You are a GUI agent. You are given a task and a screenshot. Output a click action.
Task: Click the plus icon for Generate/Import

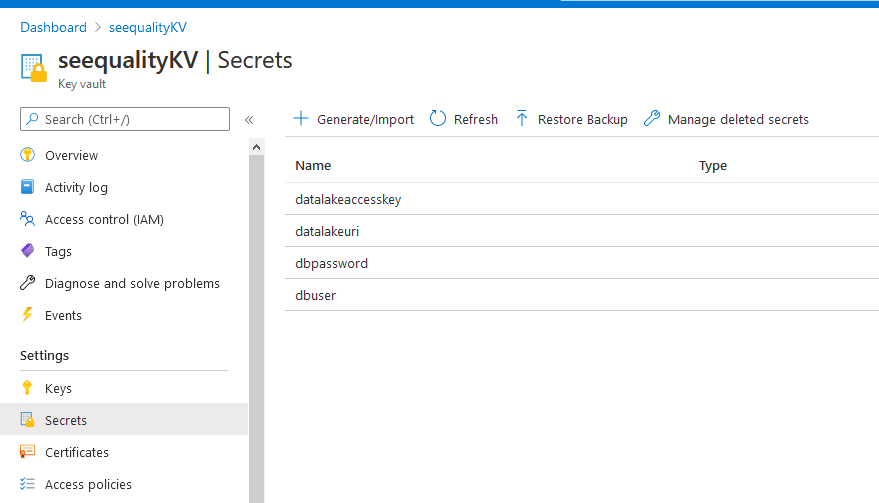[x=301, y=118]
